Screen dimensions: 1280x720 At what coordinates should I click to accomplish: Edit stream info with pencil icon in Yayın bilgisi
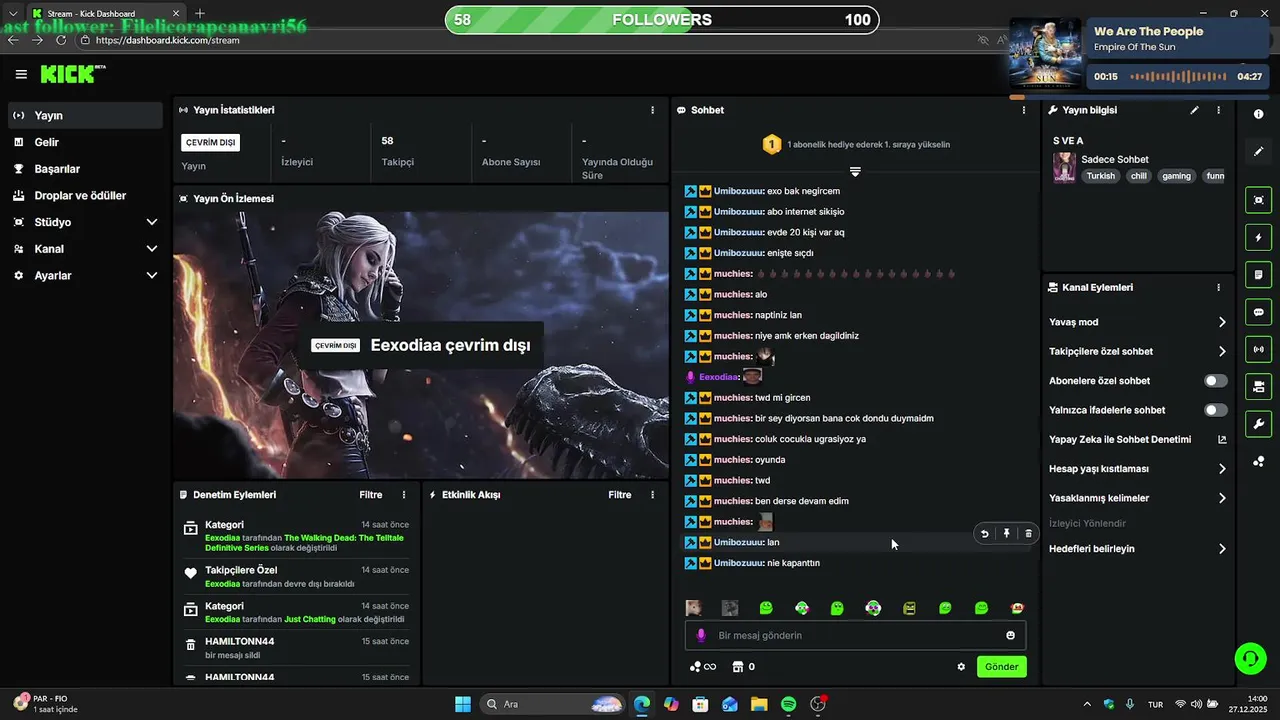1194,110
